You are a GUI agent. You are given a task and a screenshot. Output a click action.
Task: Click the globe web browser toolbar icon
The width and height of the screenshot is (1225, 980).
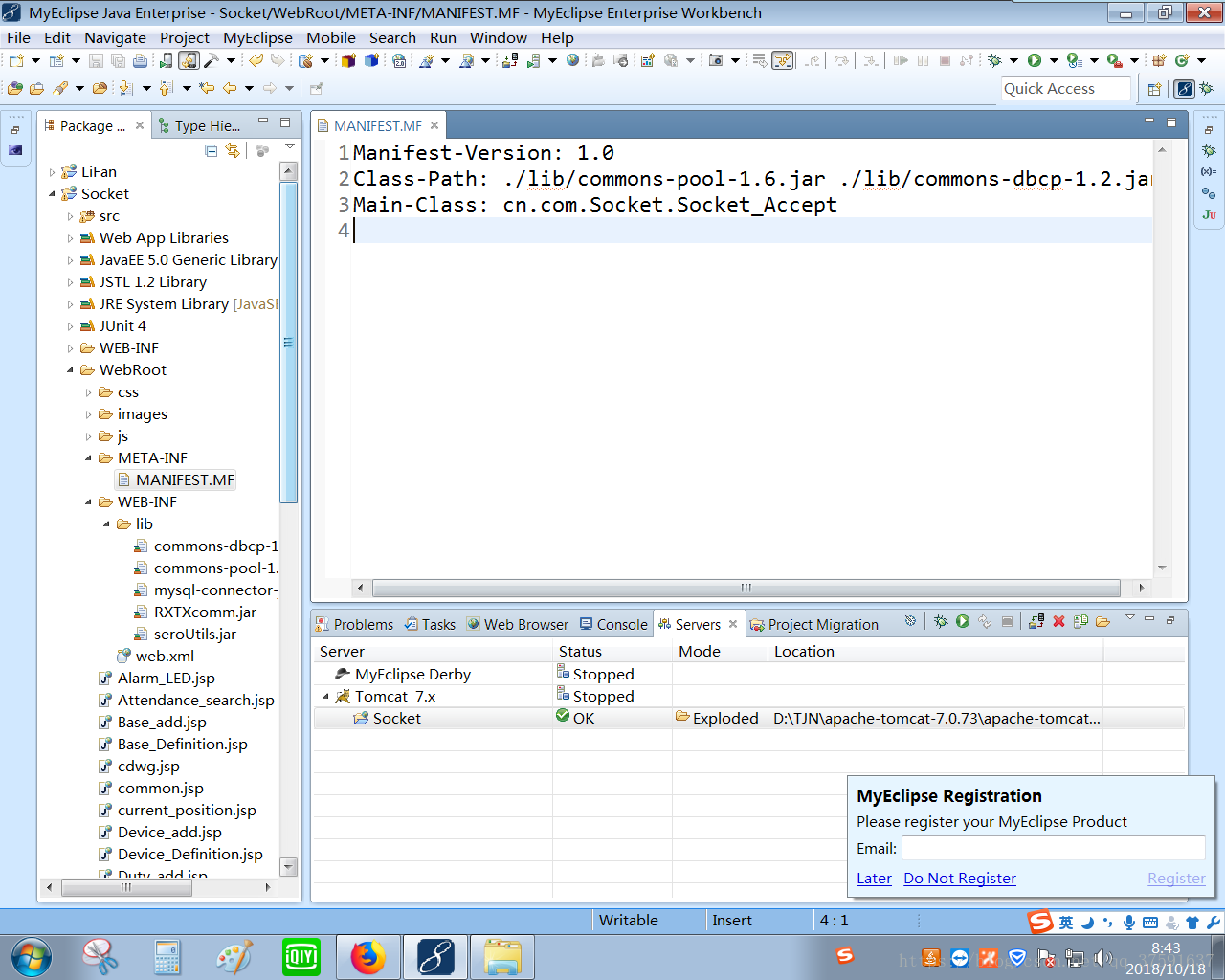572,60
